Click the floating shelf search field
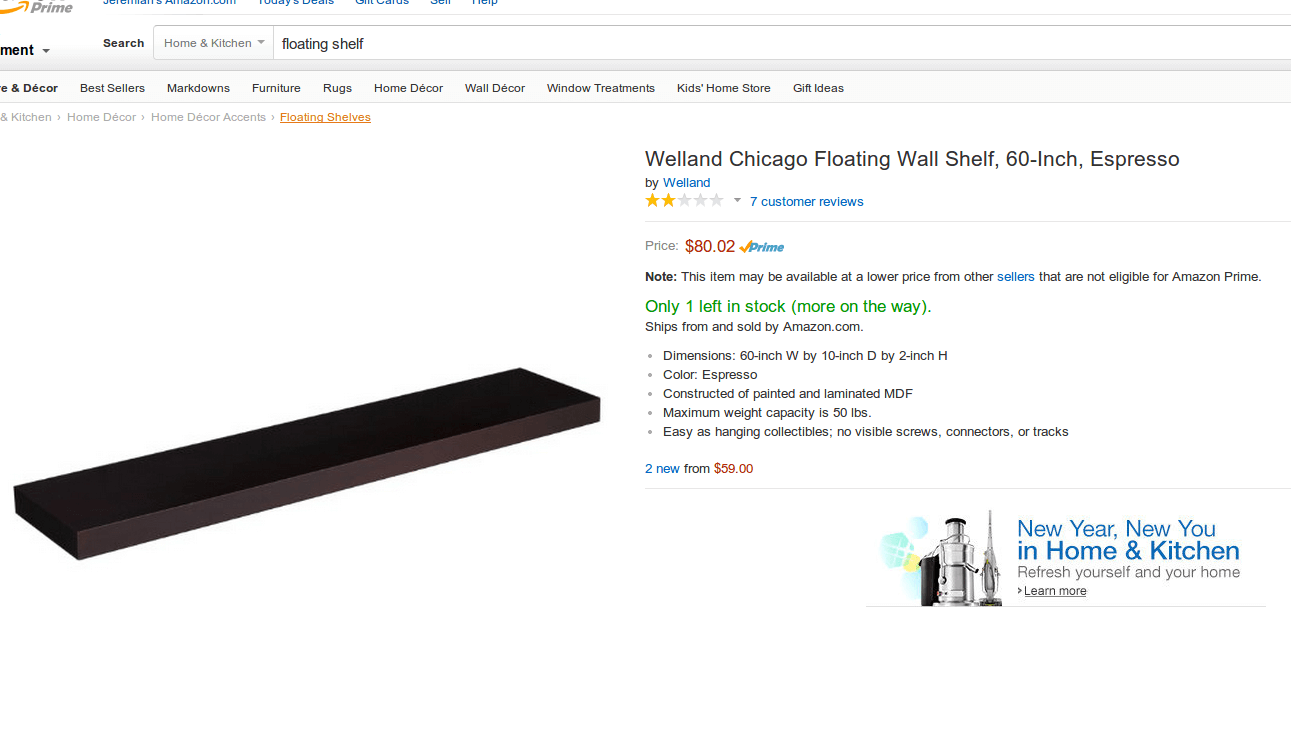The image size is (1291, 730). [x=782, y=43]
